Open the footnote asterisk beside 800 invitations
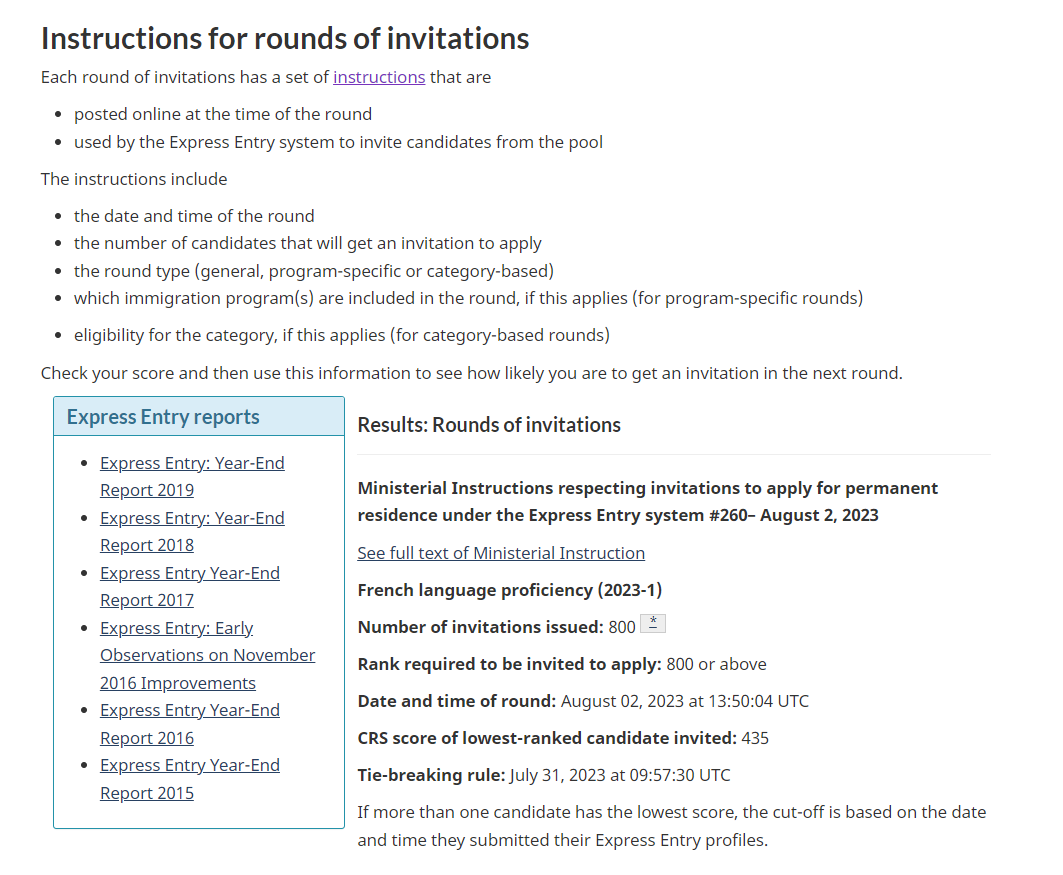 click(x=652, y=624)
